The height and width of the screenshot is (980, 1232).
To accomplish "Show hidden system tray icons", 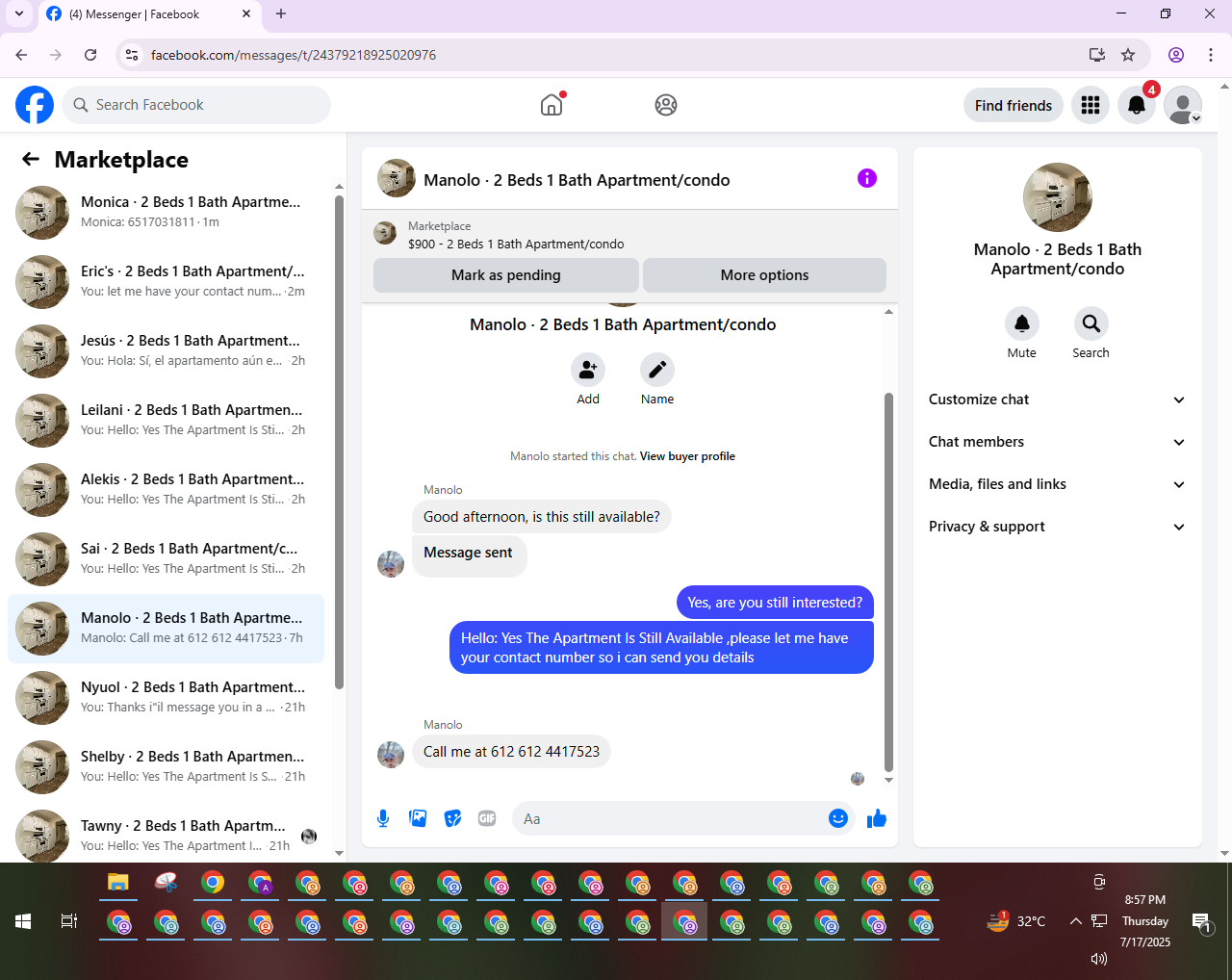I will [x=1075, y=921].
